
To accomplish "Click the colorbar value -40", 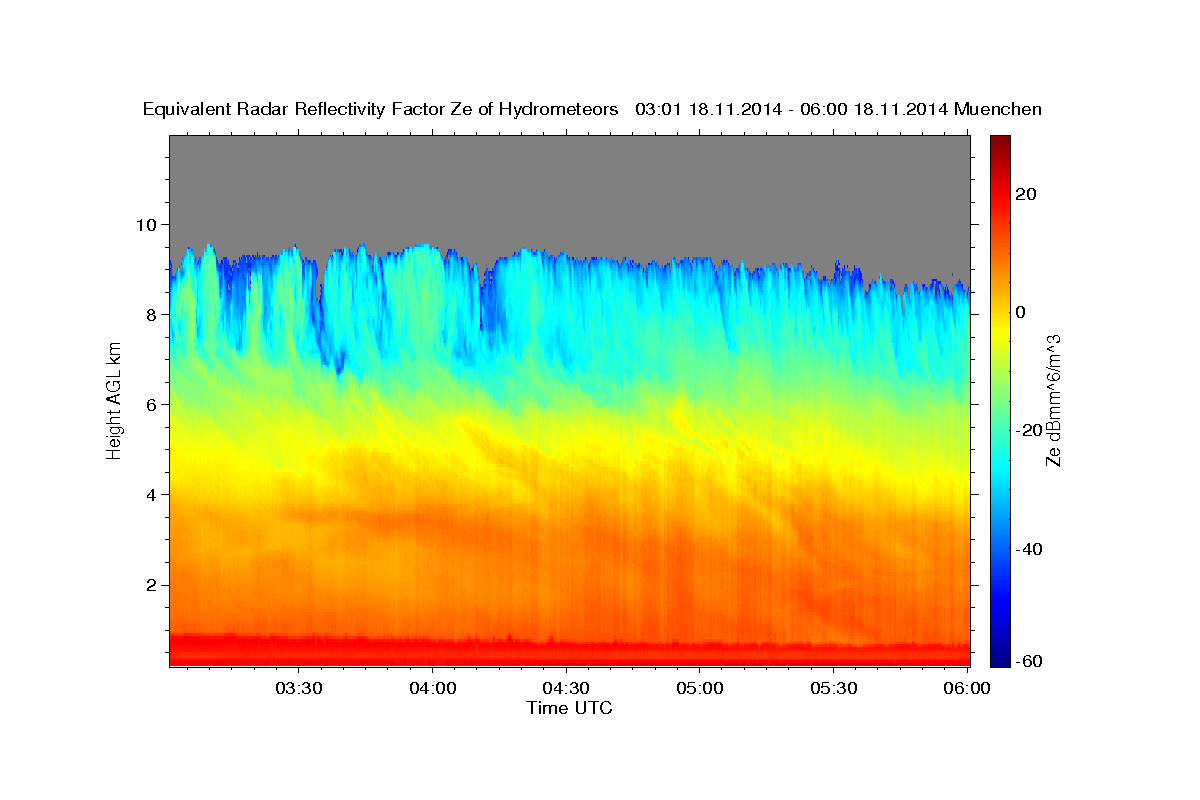I will tap(1029, 549).
